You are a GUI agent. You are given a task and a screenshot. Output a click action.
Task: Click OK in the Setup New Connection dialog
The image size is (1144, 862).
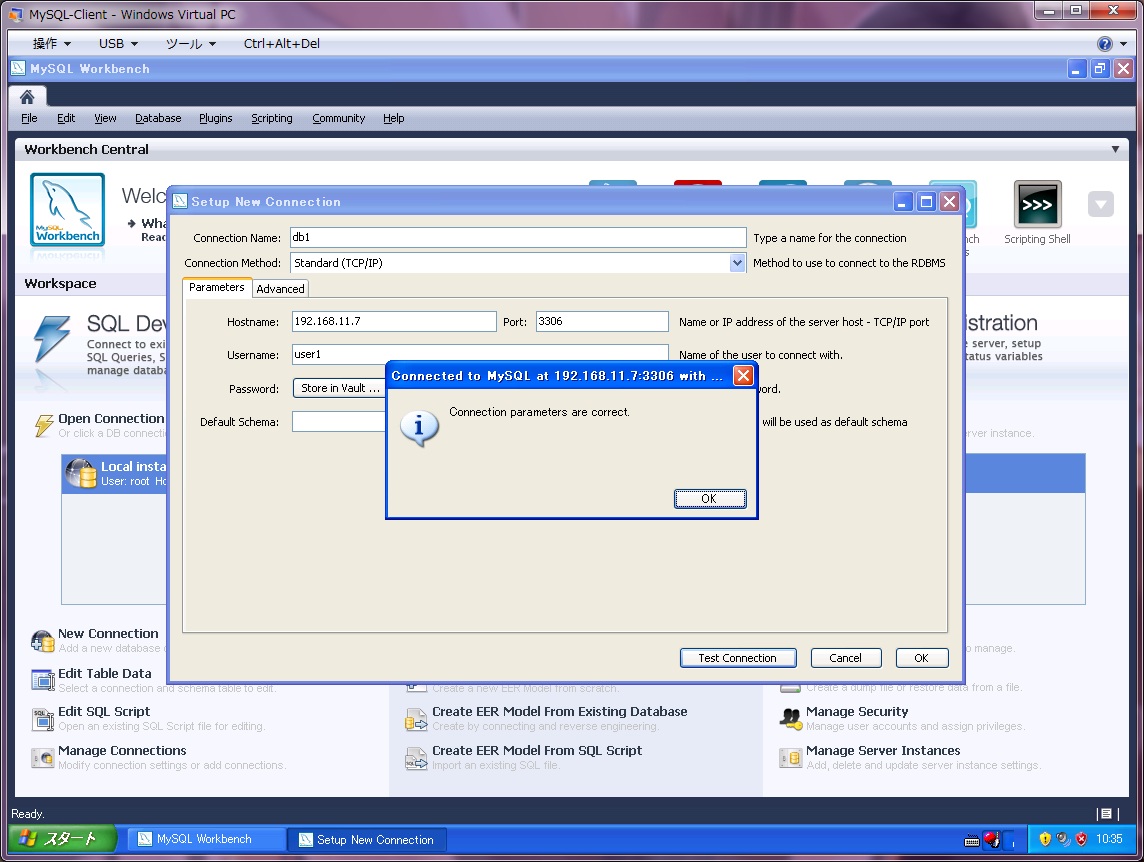point(921,658)
